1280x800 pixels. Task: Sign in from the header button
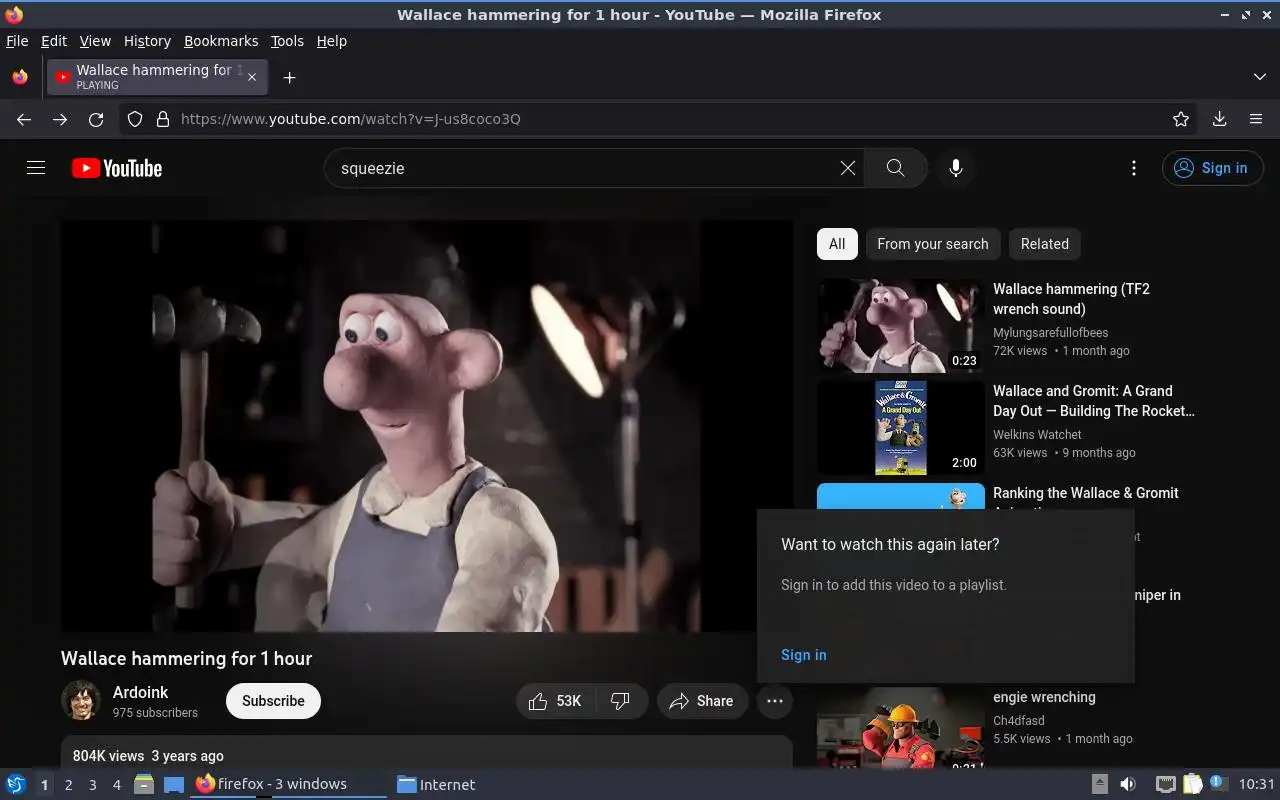point(1212,168)
